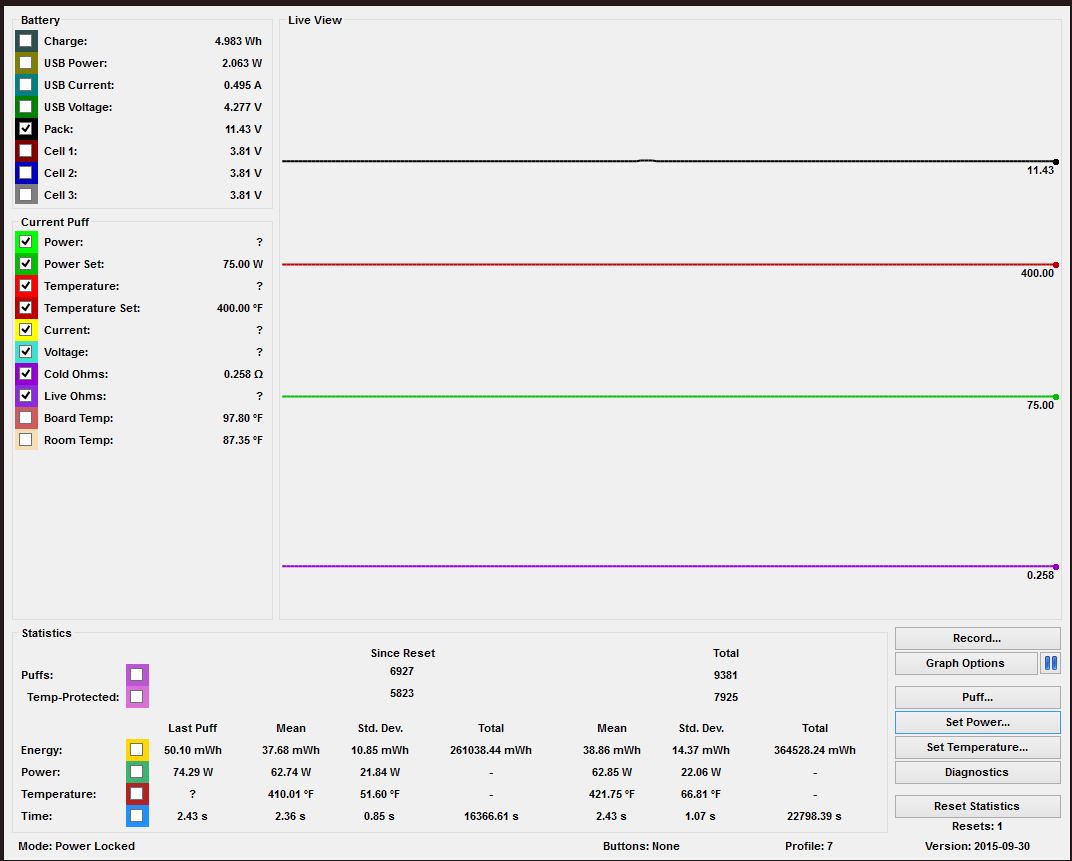Uncheck the Pack voltage checkbox
The width and height of the screenshot is (1072, 861).
tap(26, 129)
